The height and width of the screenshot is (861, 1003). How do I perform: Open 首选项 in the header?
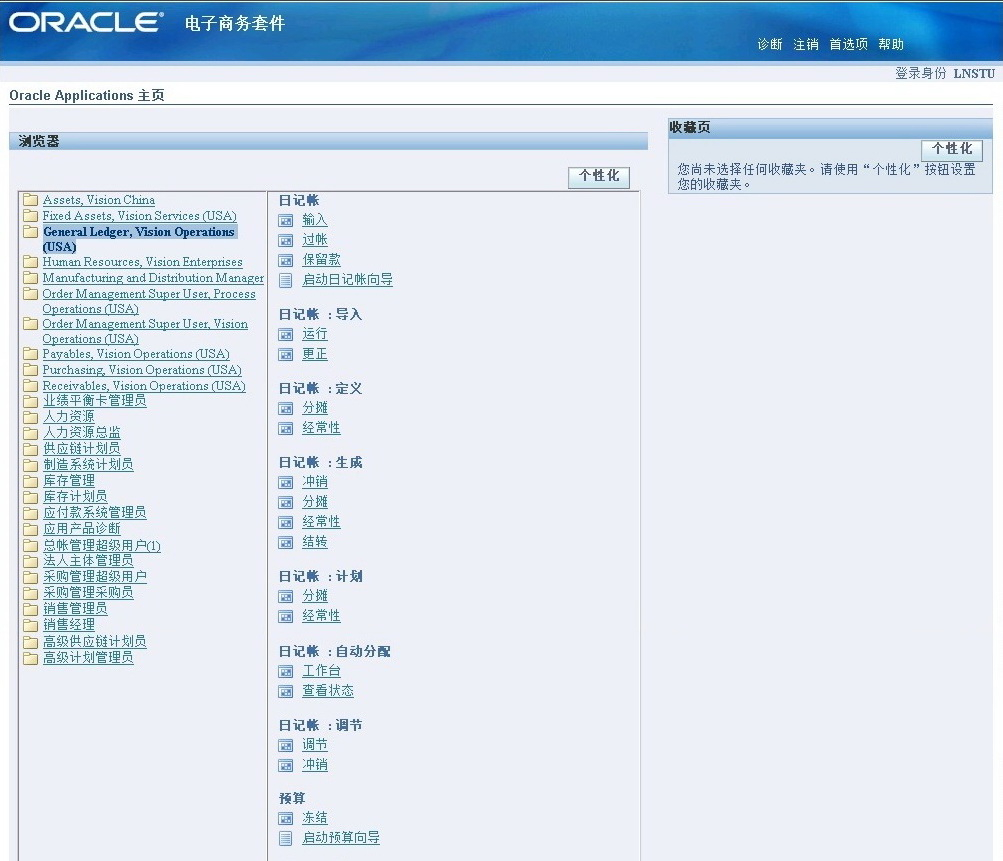[x=848, y=44]
